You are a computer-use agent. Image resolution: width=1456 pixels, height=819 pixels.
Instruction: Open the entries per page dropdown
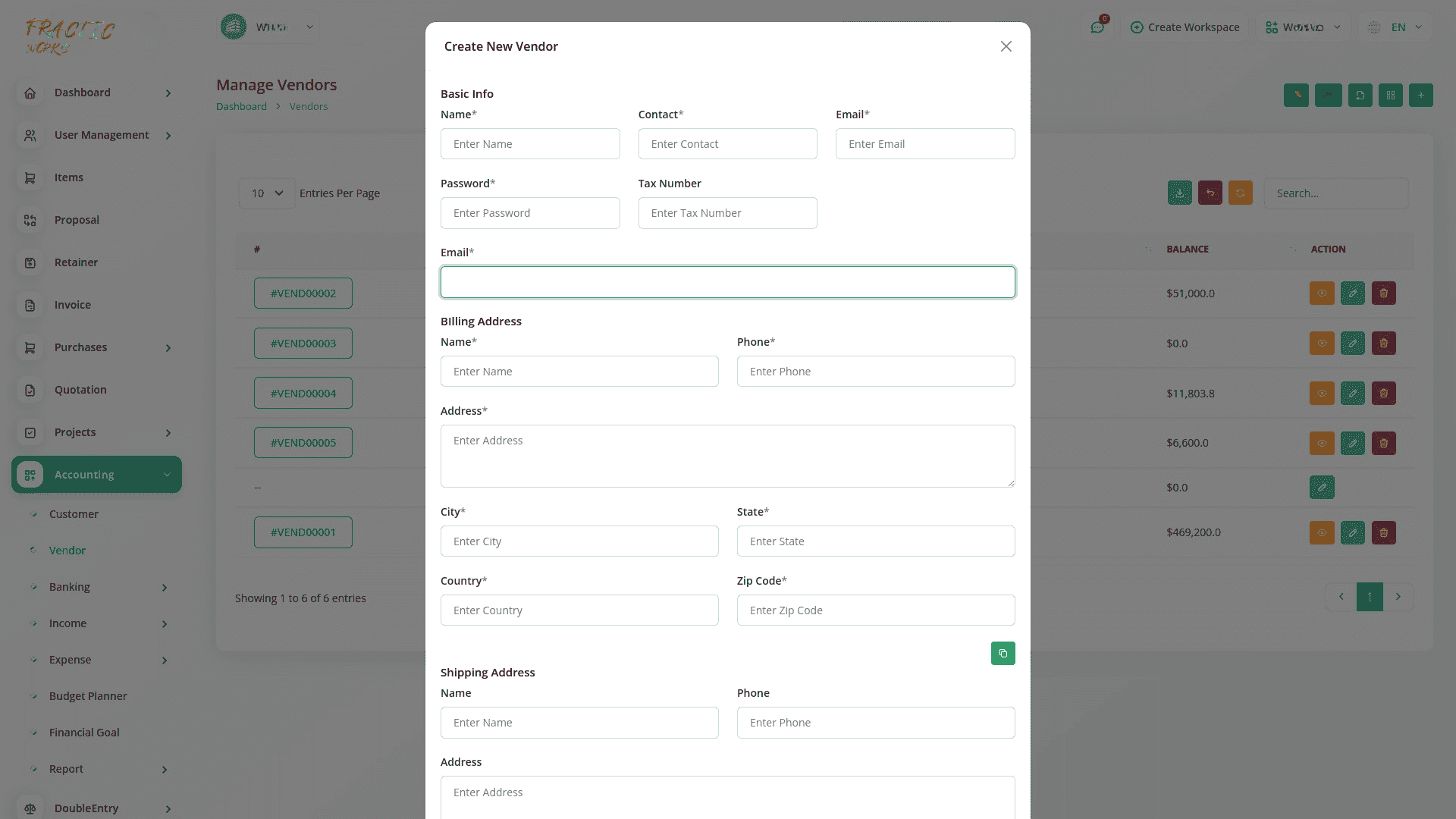pyautogui.click(x=266, y=193)
